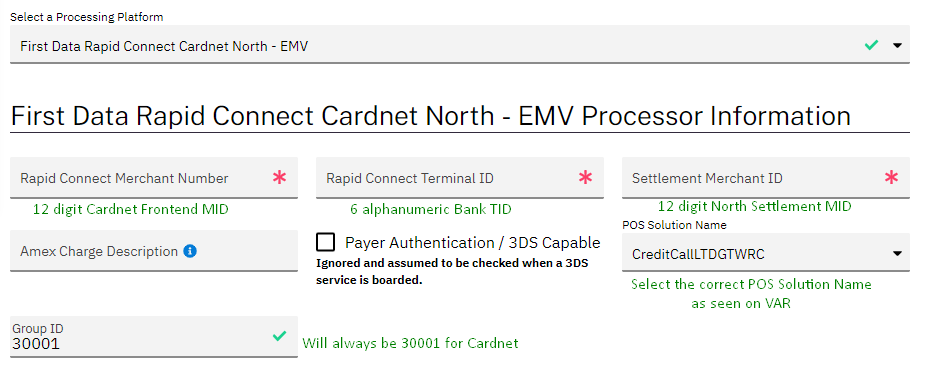
Task: Click the green checkmark in Processing Platform field
Action: tap(871, 45)
